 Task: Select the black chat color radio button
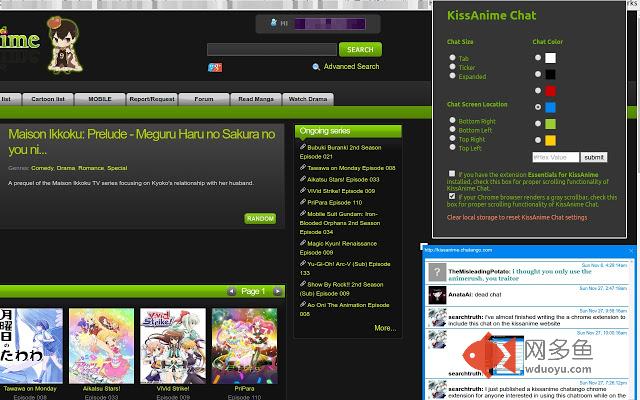[538, 74]
